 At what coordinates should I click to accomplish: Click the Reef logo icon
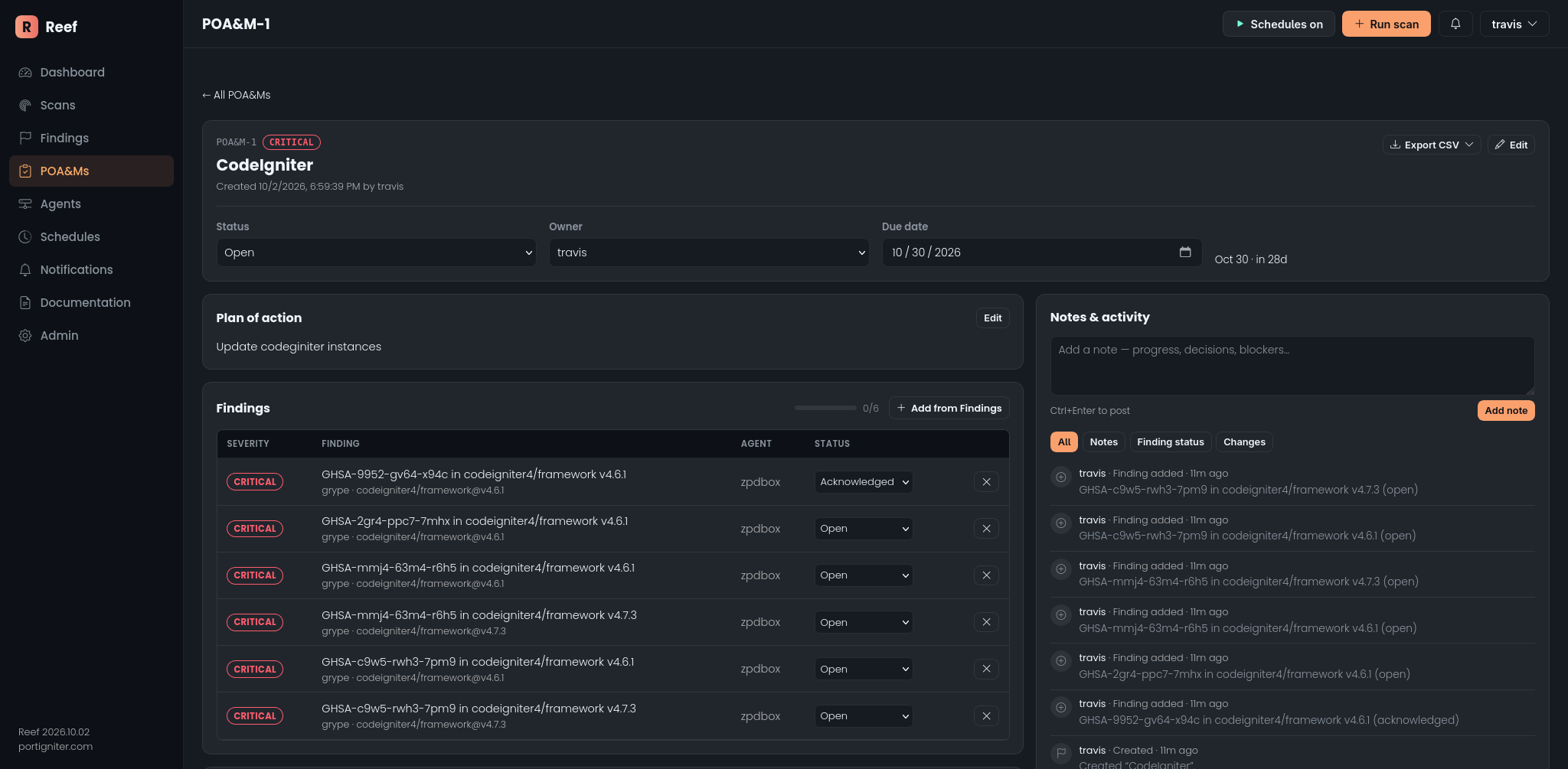tap(27, 27)
